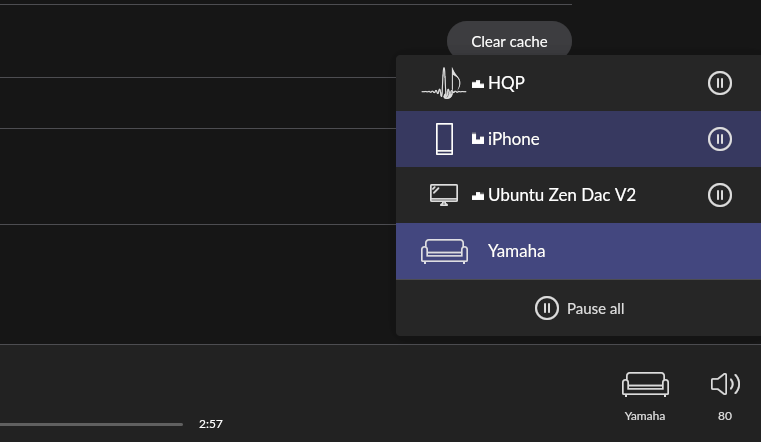Select the Ubuntu Zen Dac V2 zone name
Image resolution: width=761 pixels, height=442 pixels.
pyautogui.click(x=561, y=195)
